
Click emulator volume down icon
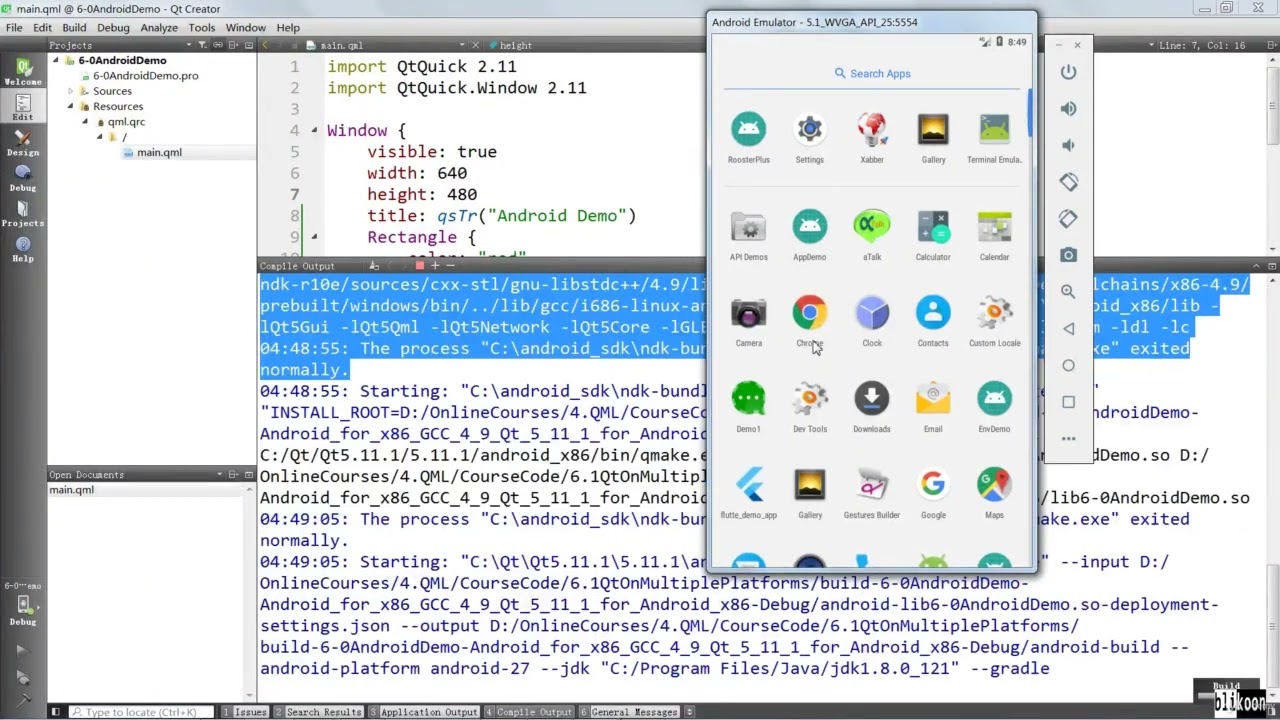(1068, 145)
